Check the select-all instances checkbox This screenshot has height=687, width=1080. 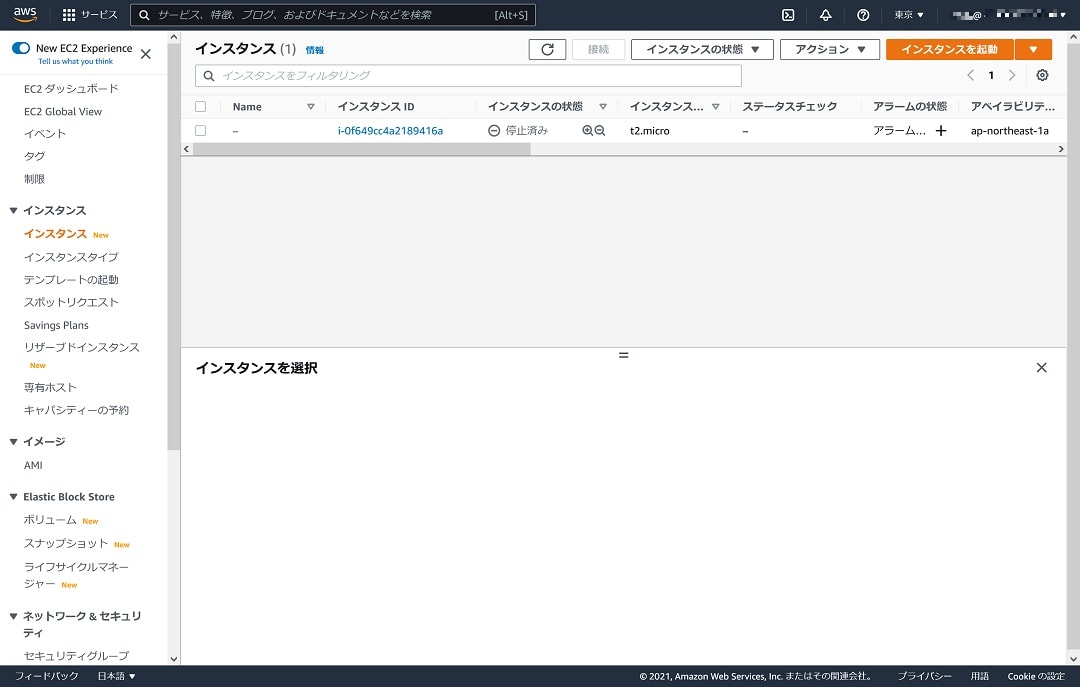[x=200, y=107]
